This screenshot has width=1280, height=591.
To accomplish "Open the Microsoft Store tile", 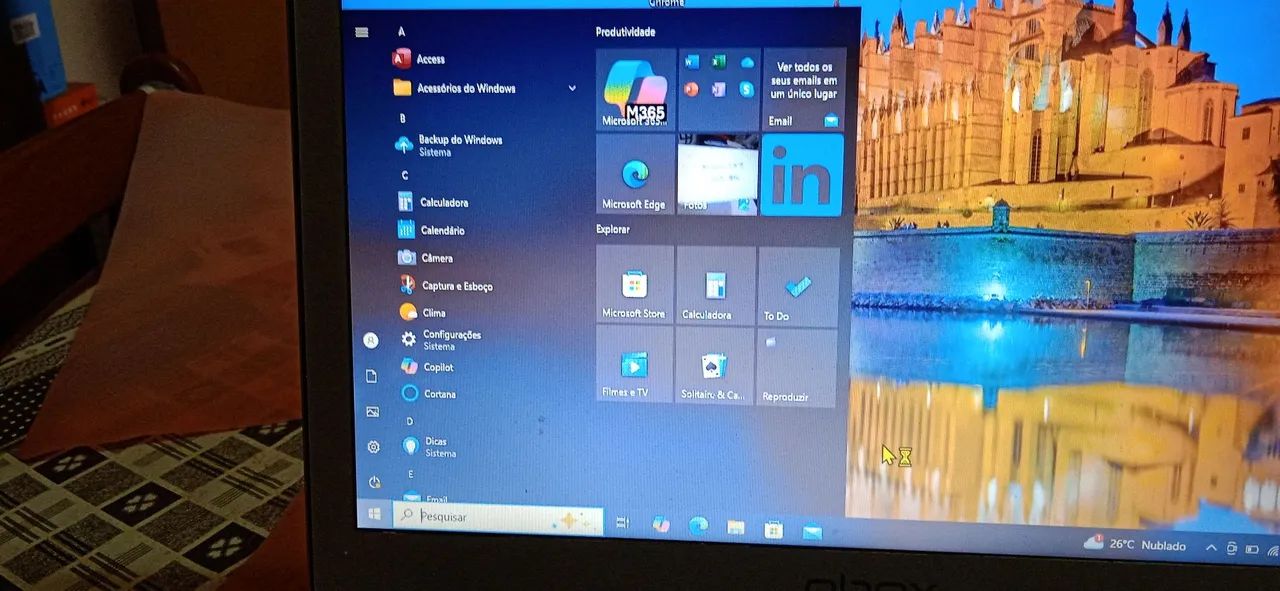I will 634,285.
